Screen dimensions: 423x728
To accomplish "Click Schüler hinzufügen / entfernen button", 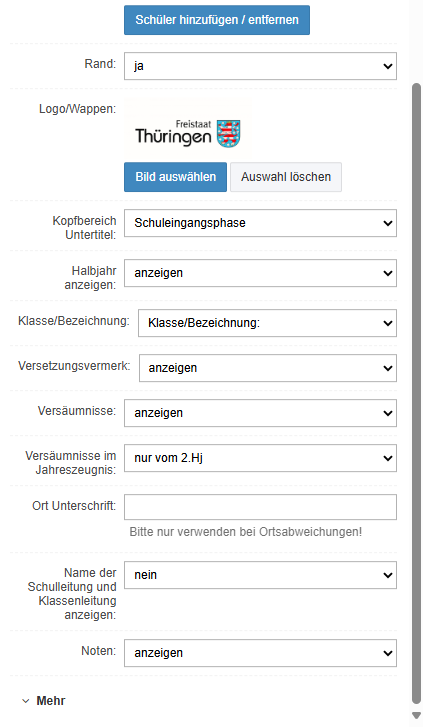I will click(216, 20).
